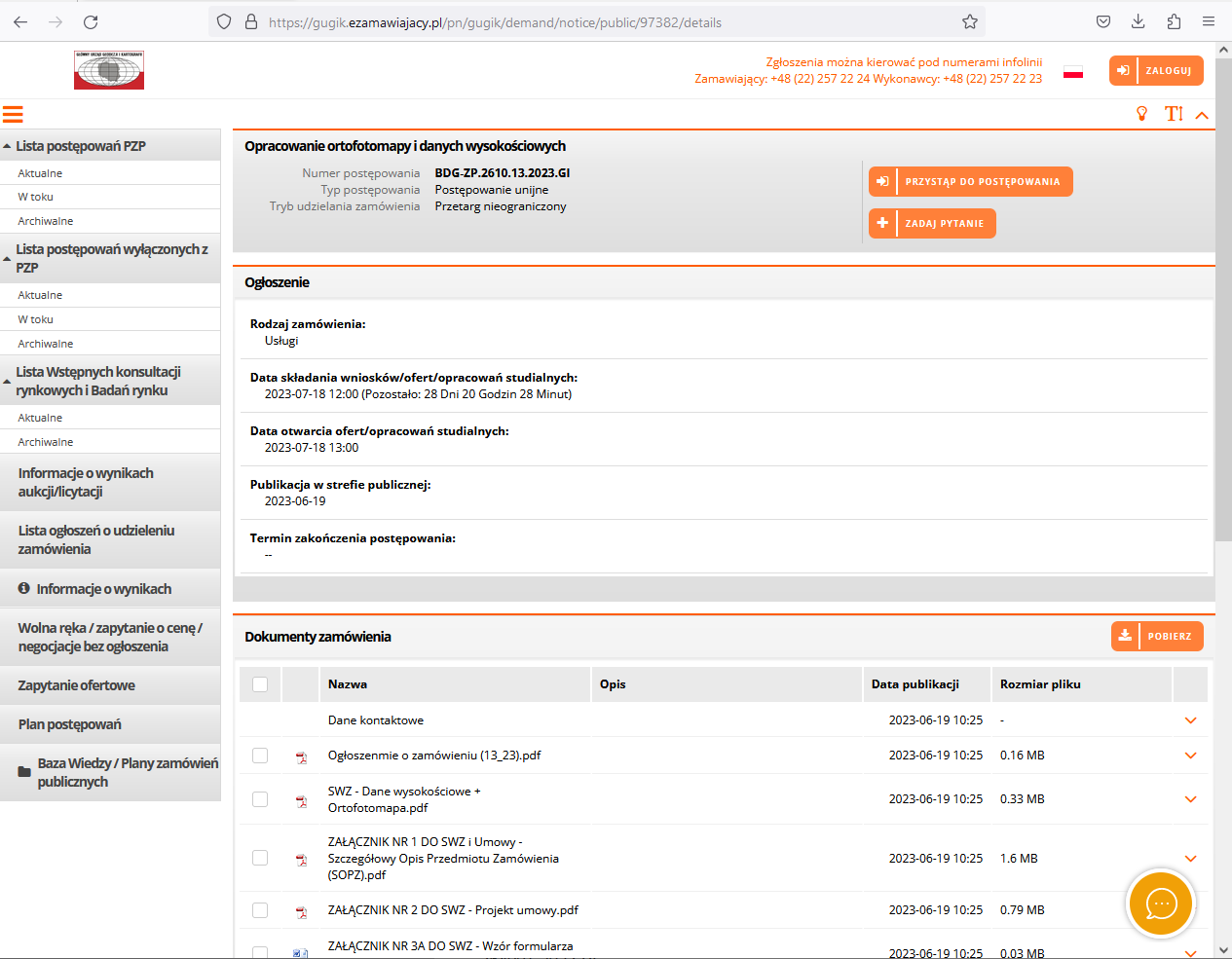This screenshot has height=959, width=1232.
Task: Open Zapytanie ofertowe menu item
Action: tap(77, 685)
